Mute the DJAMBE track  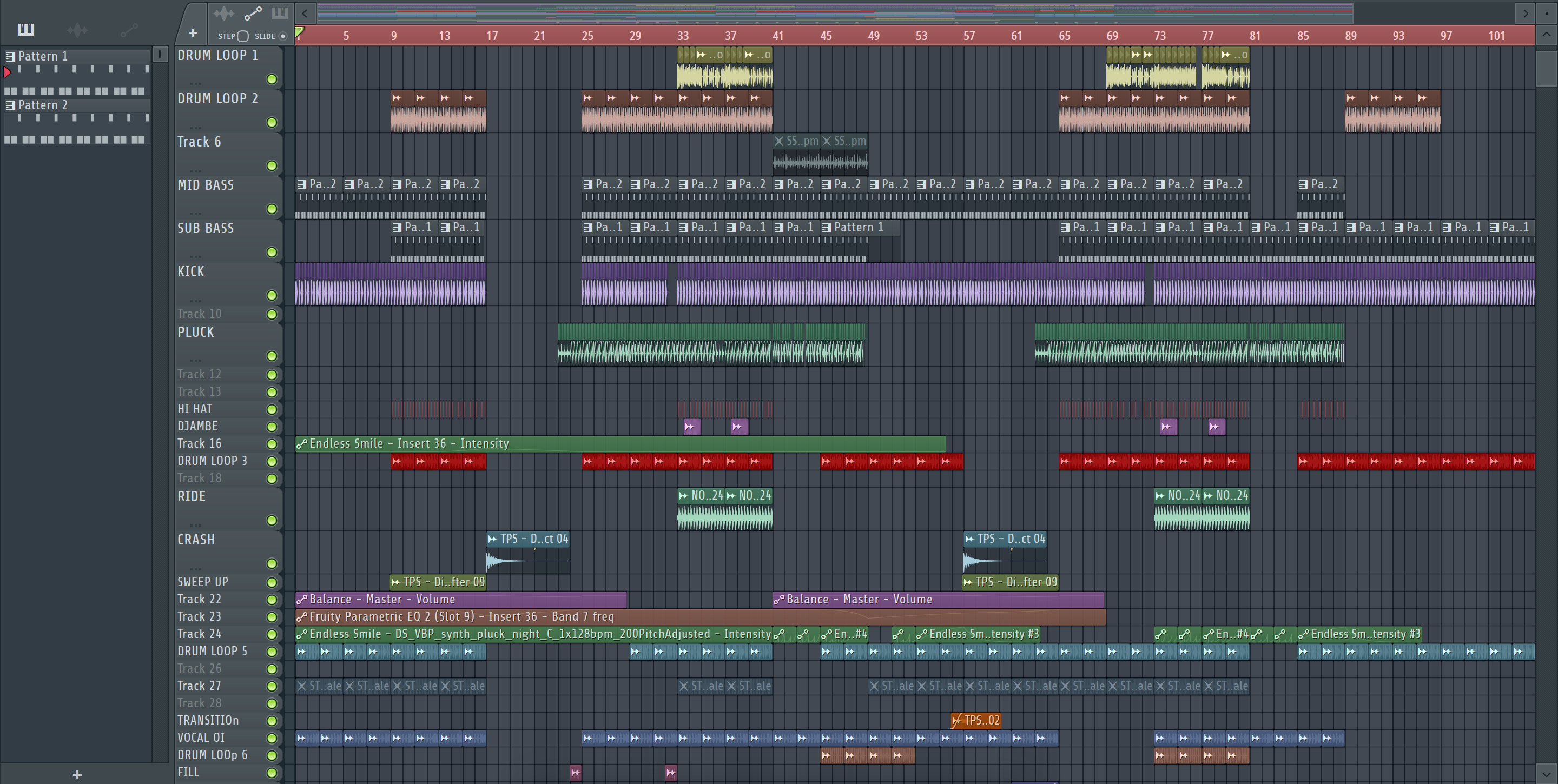(x=272, y=427)
